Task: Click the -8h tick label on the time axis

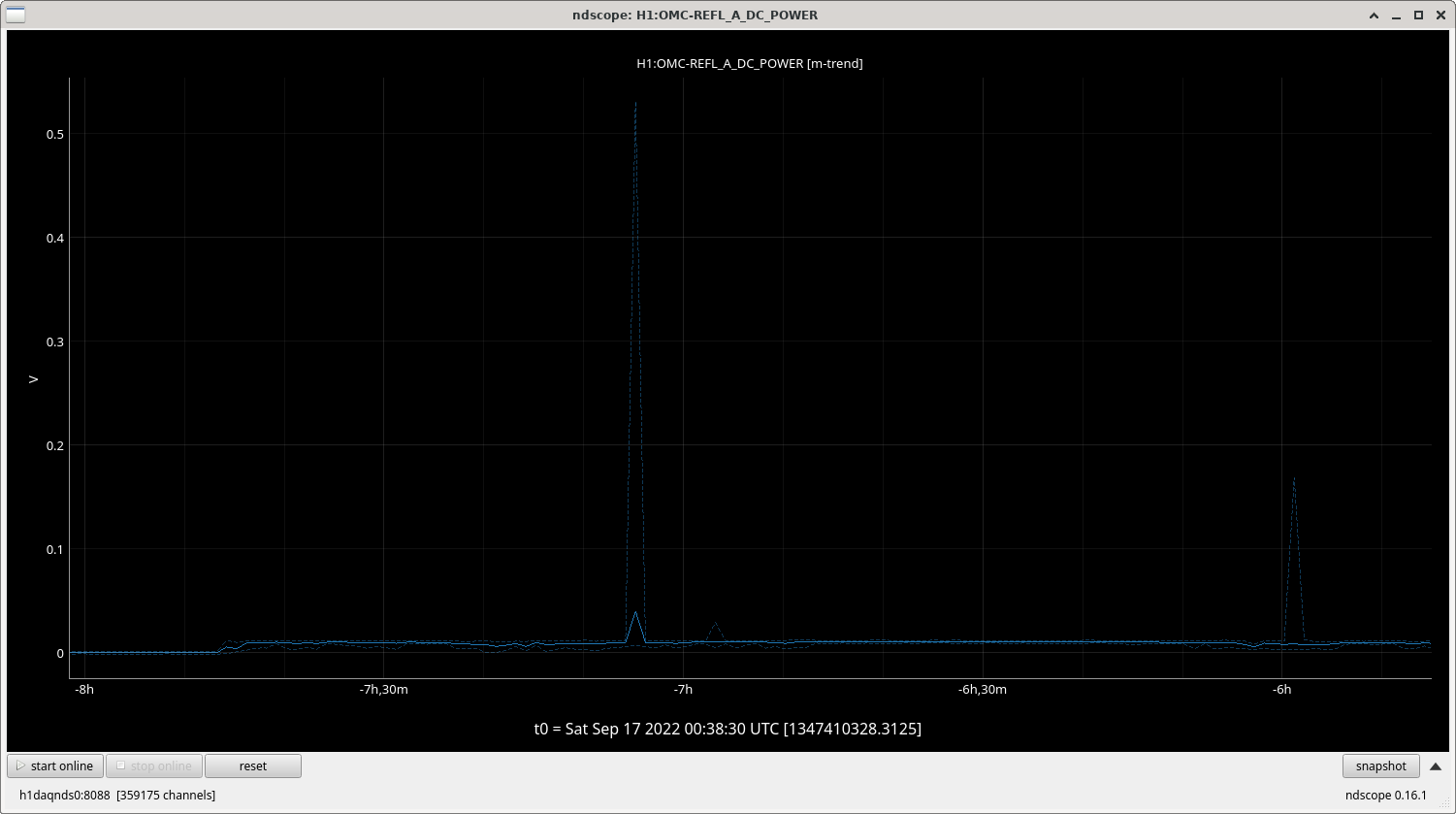Action: (84, 690)
